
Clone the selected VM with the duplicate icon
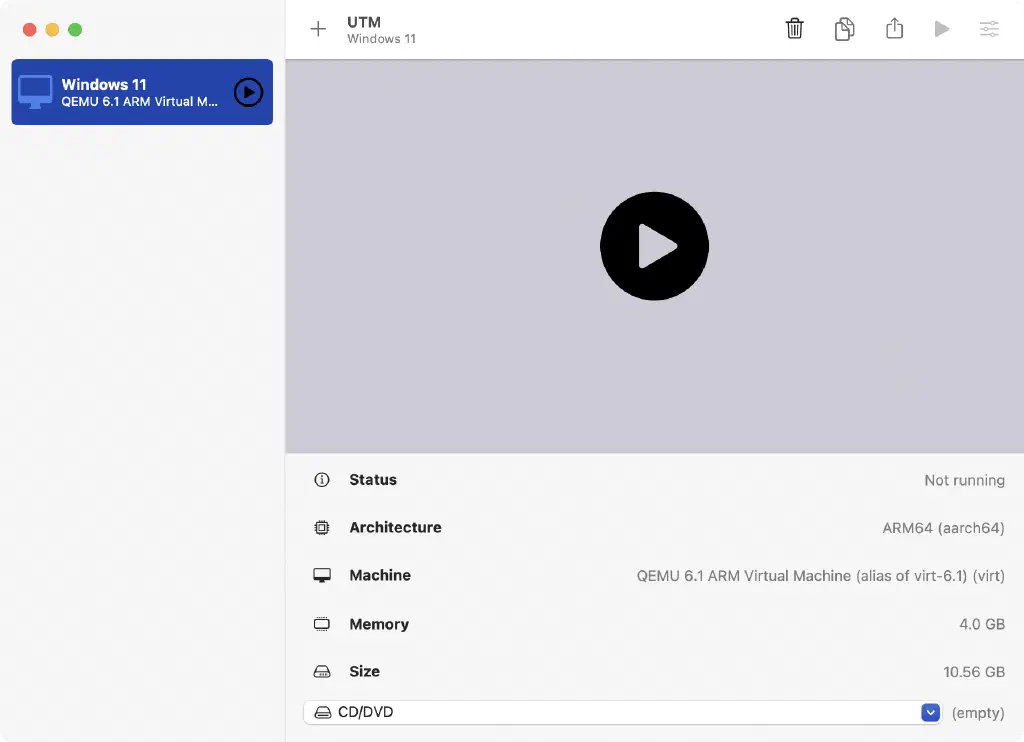844,29
